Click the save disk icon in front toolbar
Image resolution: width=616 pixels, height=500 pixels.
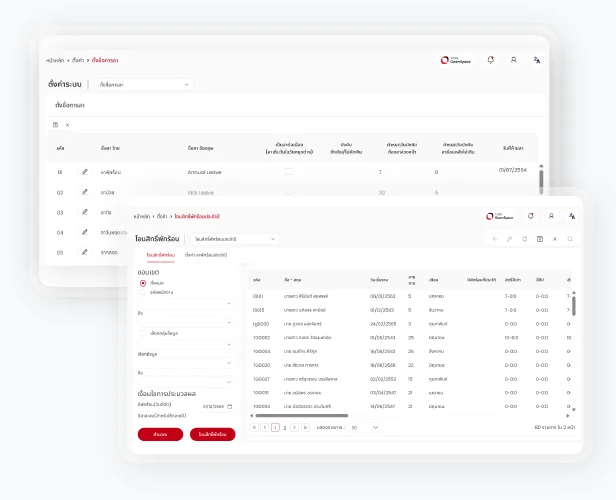click(x=540, y=239)
